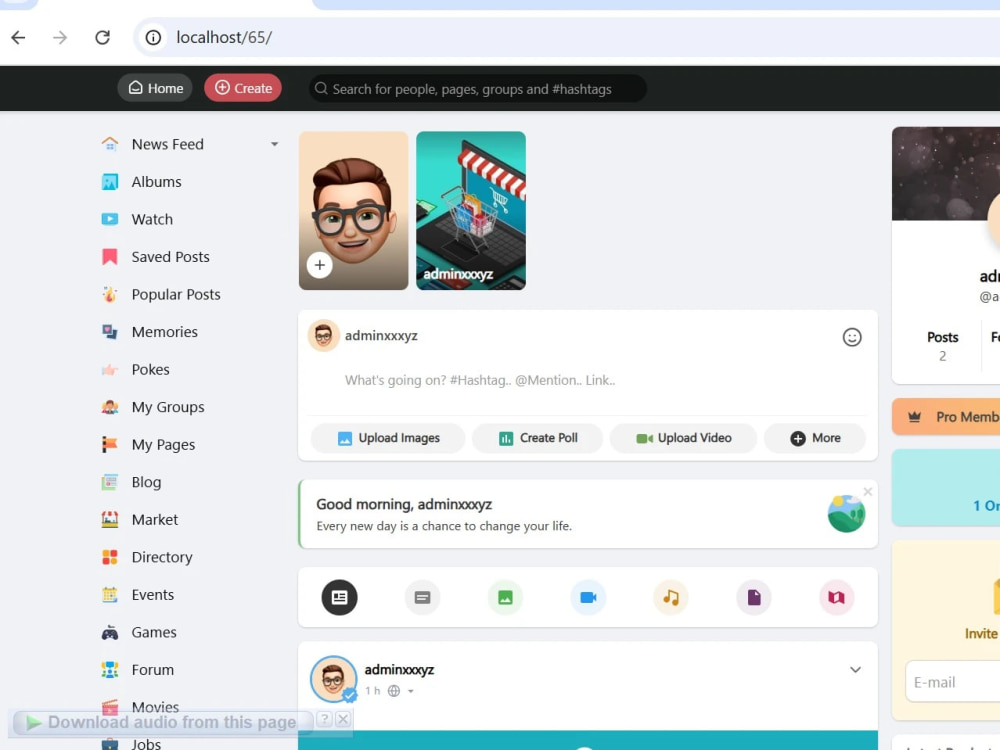Reload the page with the refresh icon
1000x750 pixels.
point(103,38)
